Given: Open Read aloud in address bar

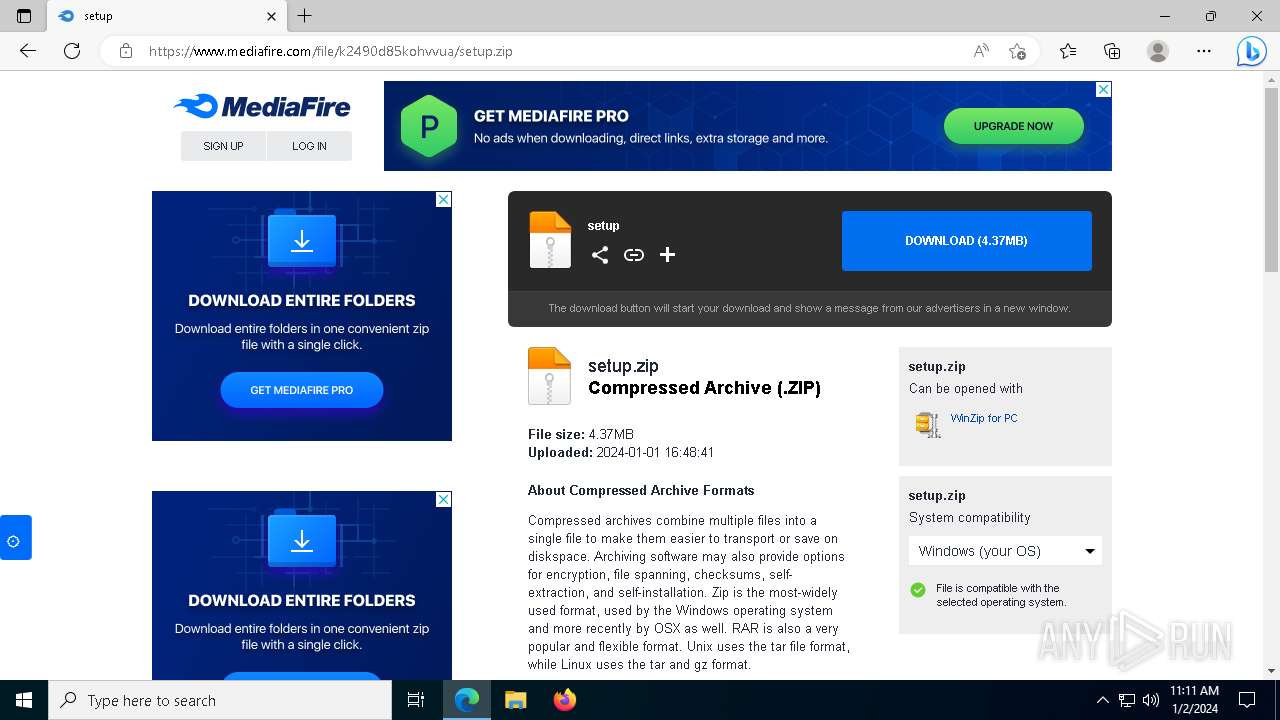Looking at the screenshot, I should pyautogui.click(x=981, y=51).
